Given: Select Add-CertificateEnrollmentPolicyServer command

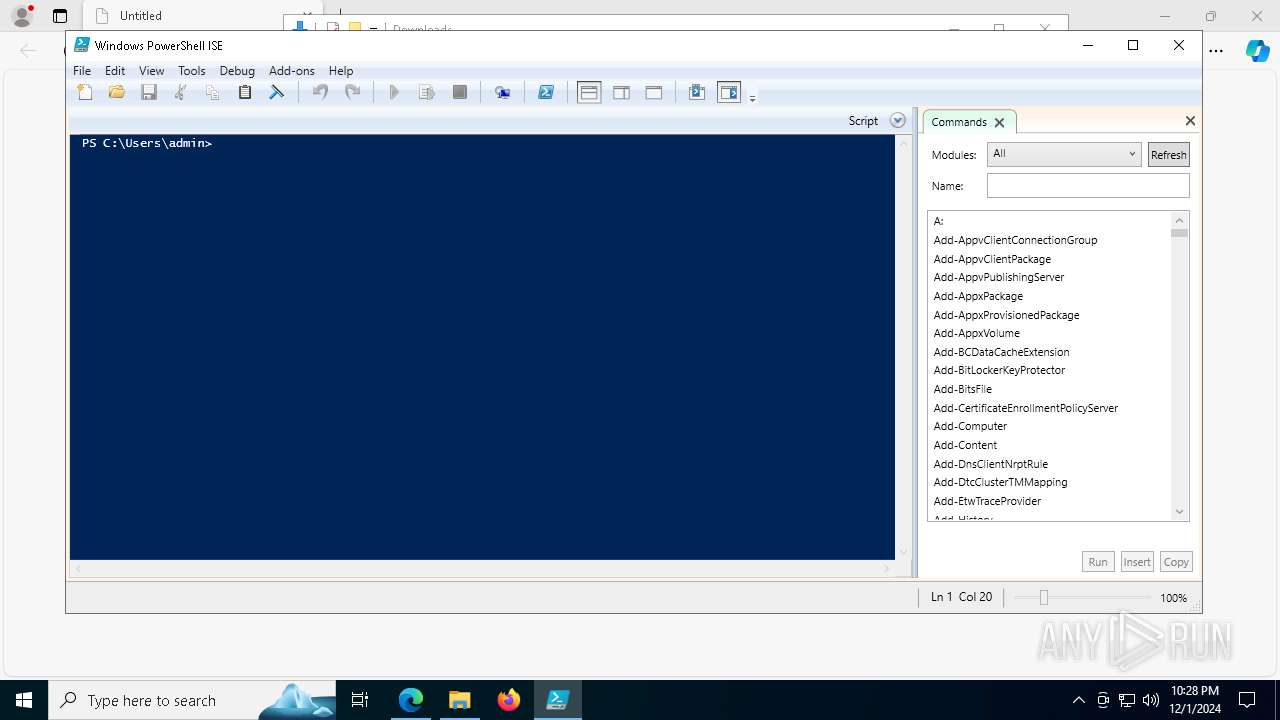Looking at the screenshot, I should [1026, 408].
